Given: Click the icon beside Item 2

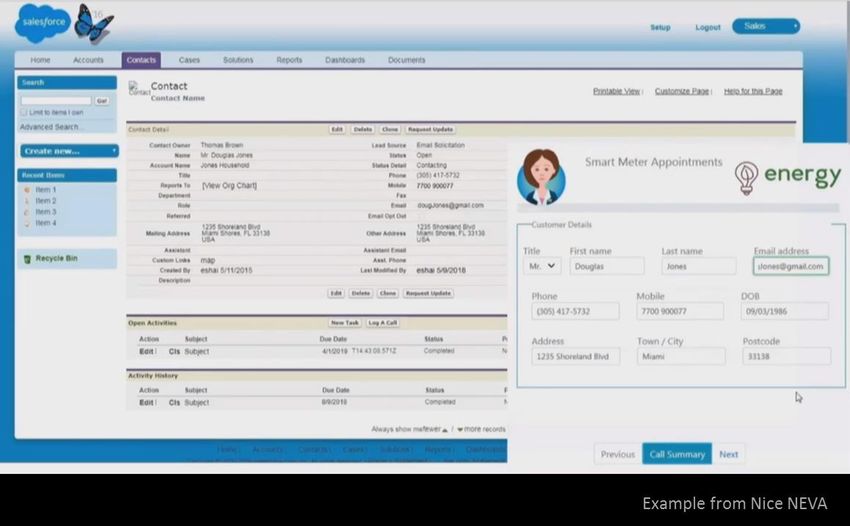Looking at the screenshot, I should tap(27, 201).
